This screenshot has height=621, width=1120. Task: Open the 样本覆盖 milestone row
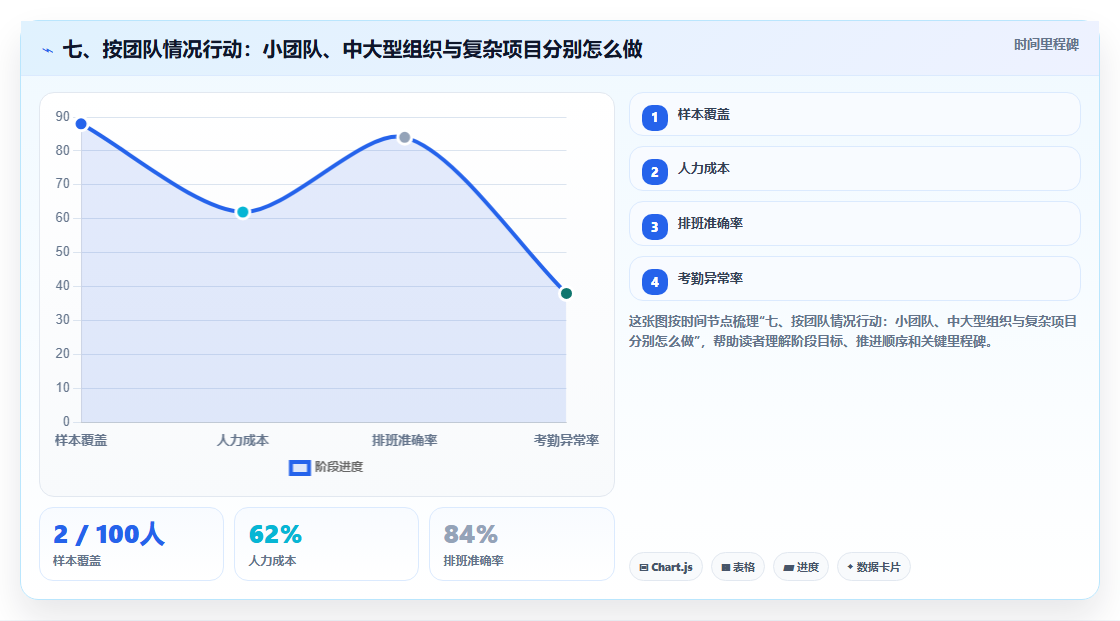pos(854,114)
